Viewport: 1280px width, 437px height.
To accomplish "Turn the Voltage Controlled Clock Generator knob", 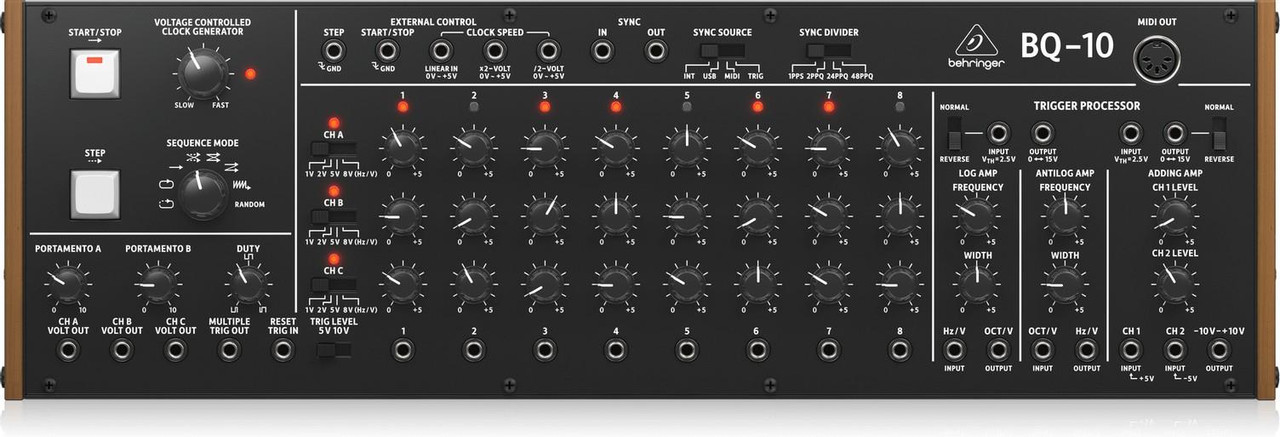I will tap(201, 73).
